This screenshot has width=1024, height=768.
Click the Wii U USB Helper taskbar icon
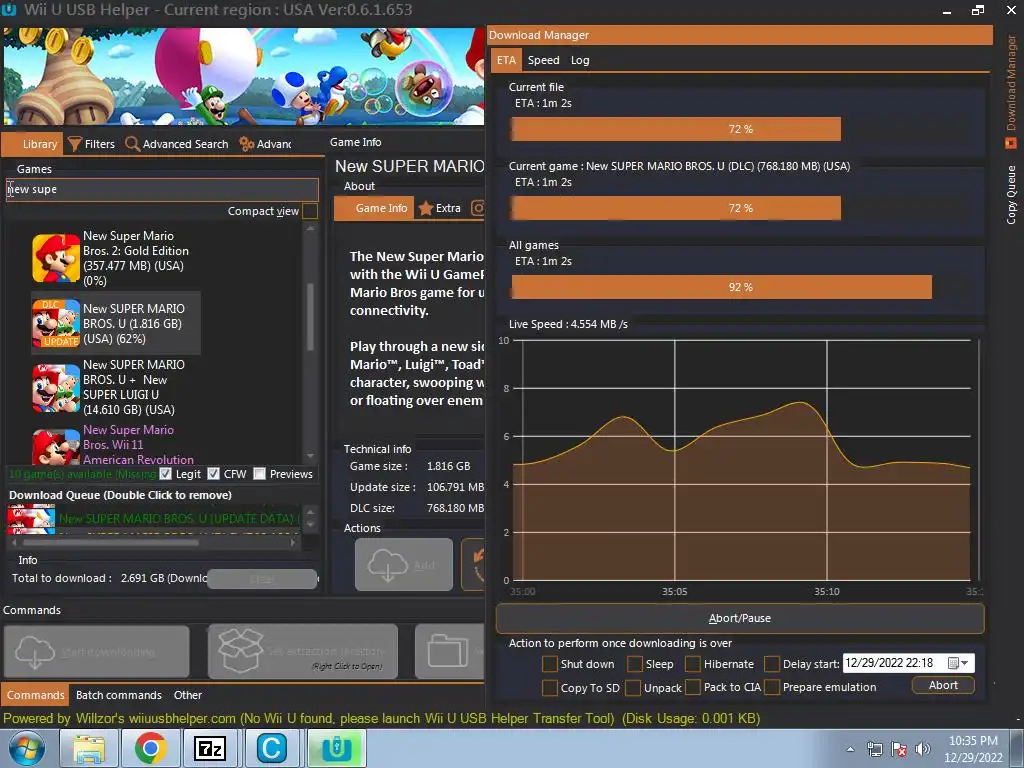(336, 748)
